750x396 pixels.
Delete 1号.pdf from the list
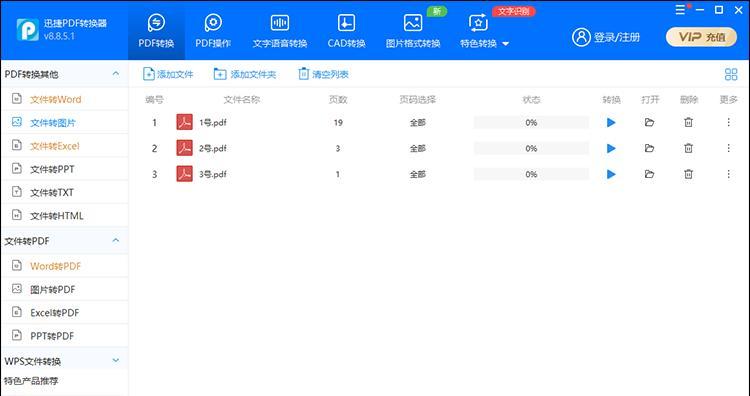[688, 122]
